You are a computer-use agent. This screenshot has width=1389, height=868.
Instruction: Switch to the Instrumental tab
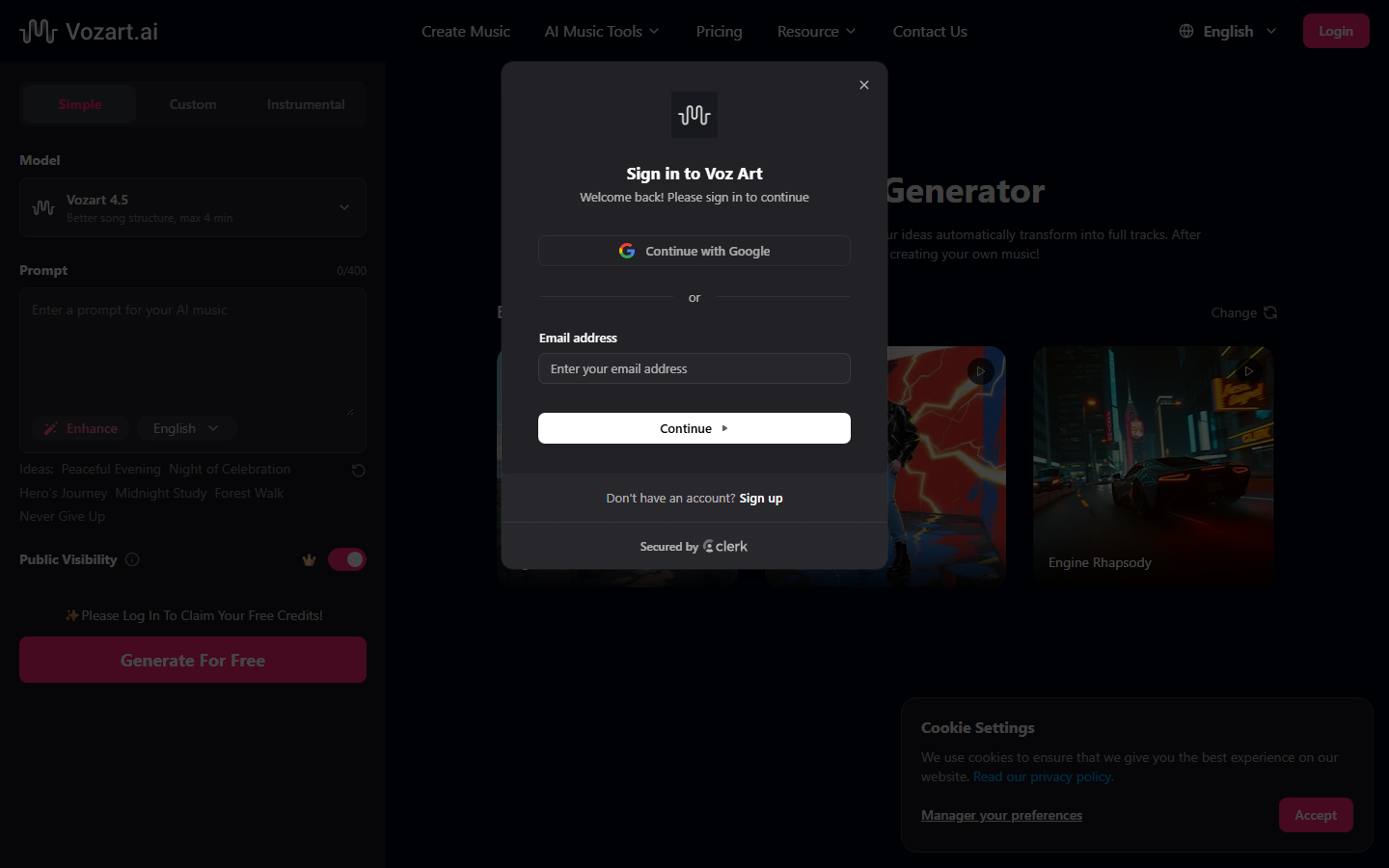(305, 104)
